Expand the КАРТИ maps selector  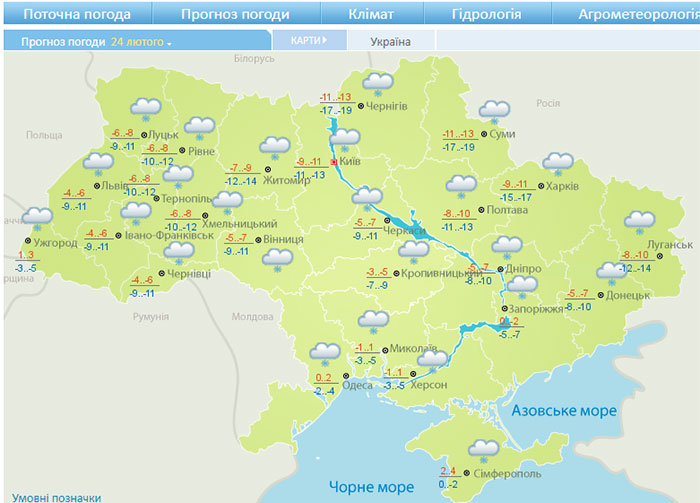309,40
